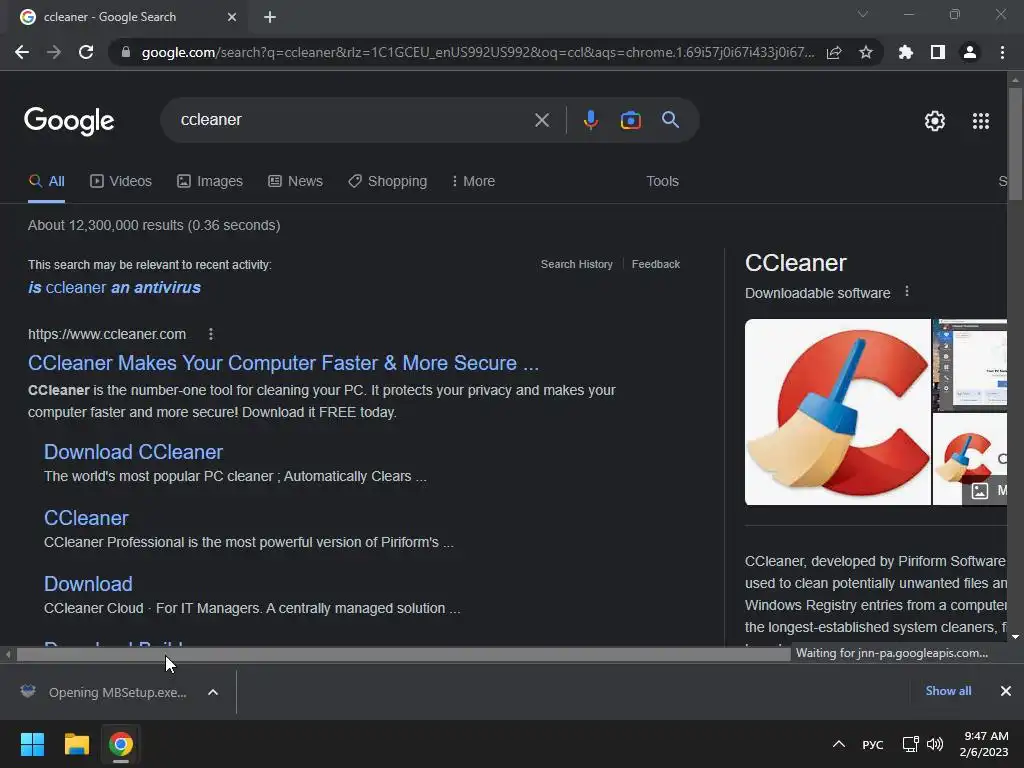Switch to the News tab
The width and height of the screenshot is (1024, 768).
(x=295, y=182)
